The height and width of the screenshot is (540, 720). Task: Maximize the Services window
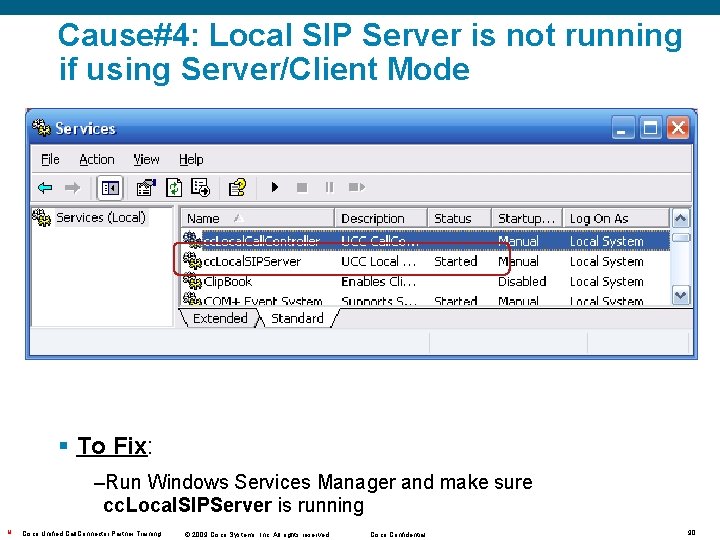point(650,128)
